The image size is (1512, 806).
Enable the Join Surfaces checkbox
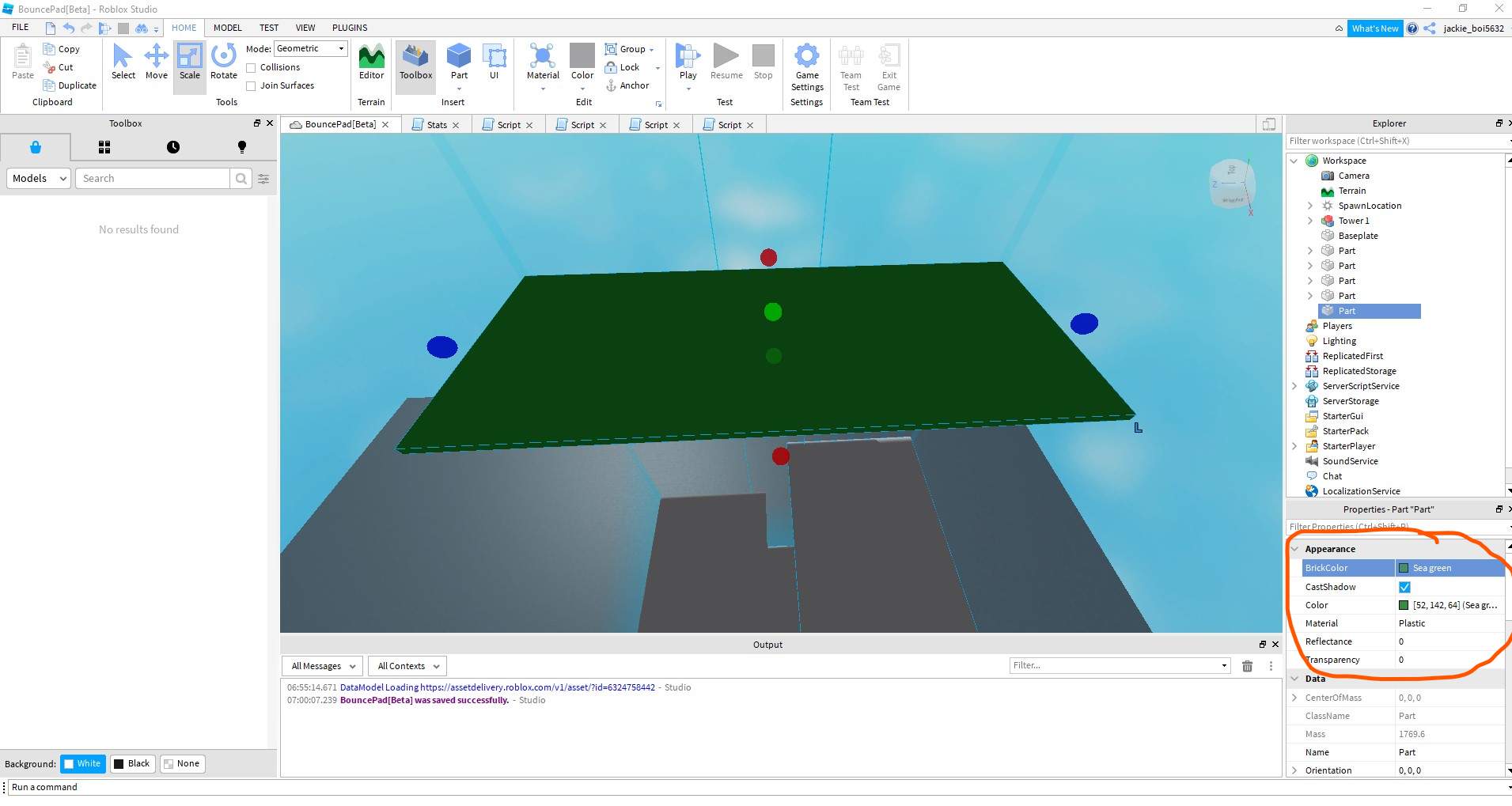(251, 86)
